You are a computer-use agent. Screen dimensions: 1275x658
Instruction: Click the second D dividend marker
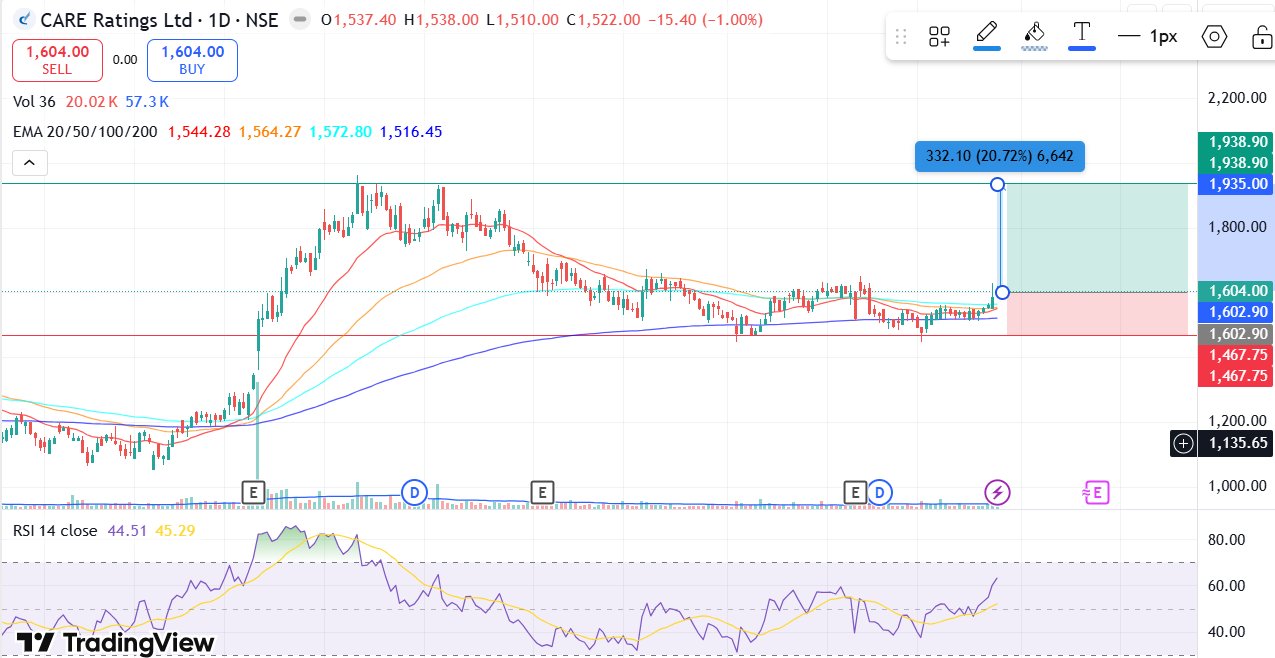click(879, 491)
